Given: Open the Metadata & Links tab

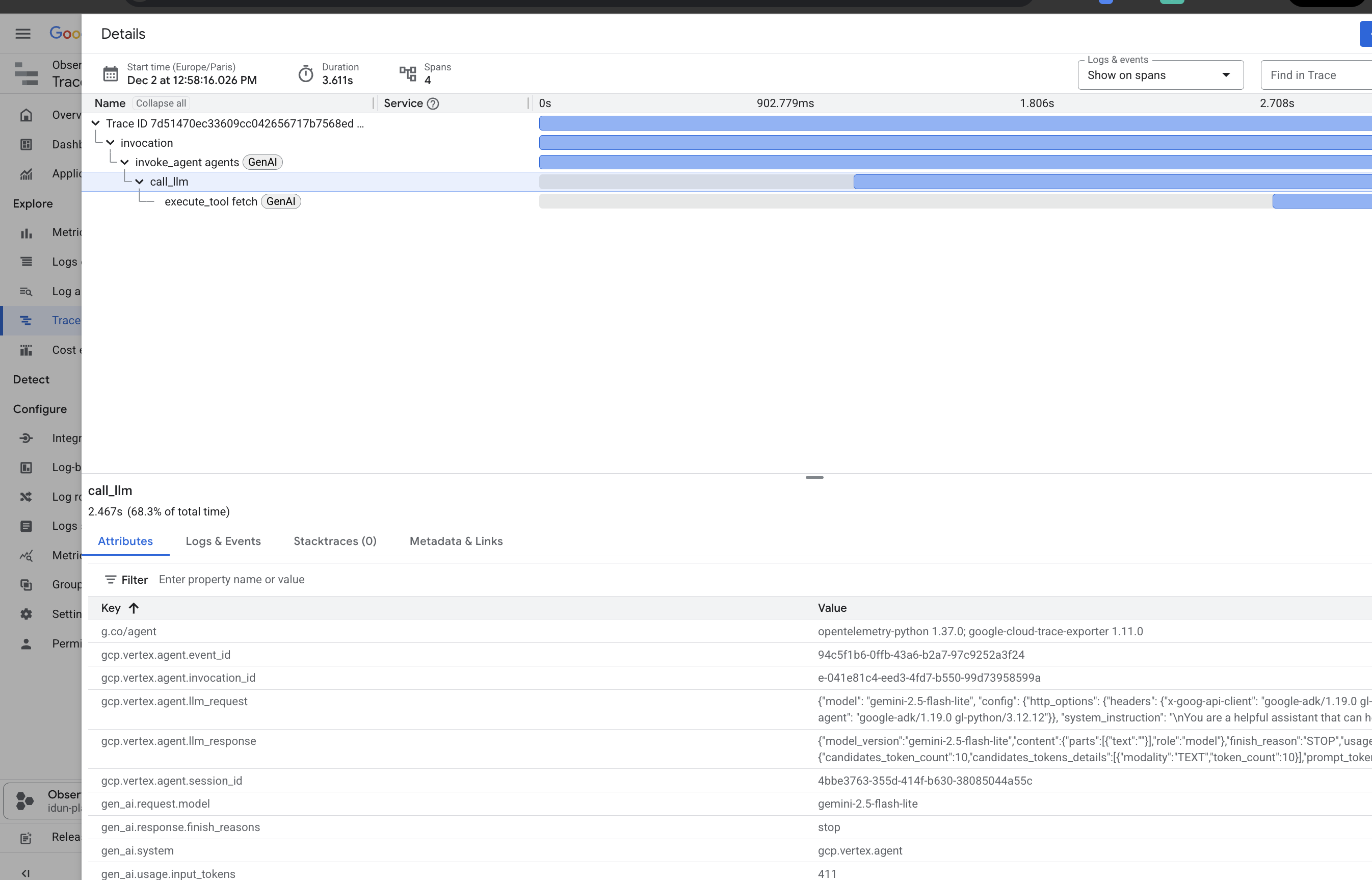Looking at the screenshot, I should (455, 541).
